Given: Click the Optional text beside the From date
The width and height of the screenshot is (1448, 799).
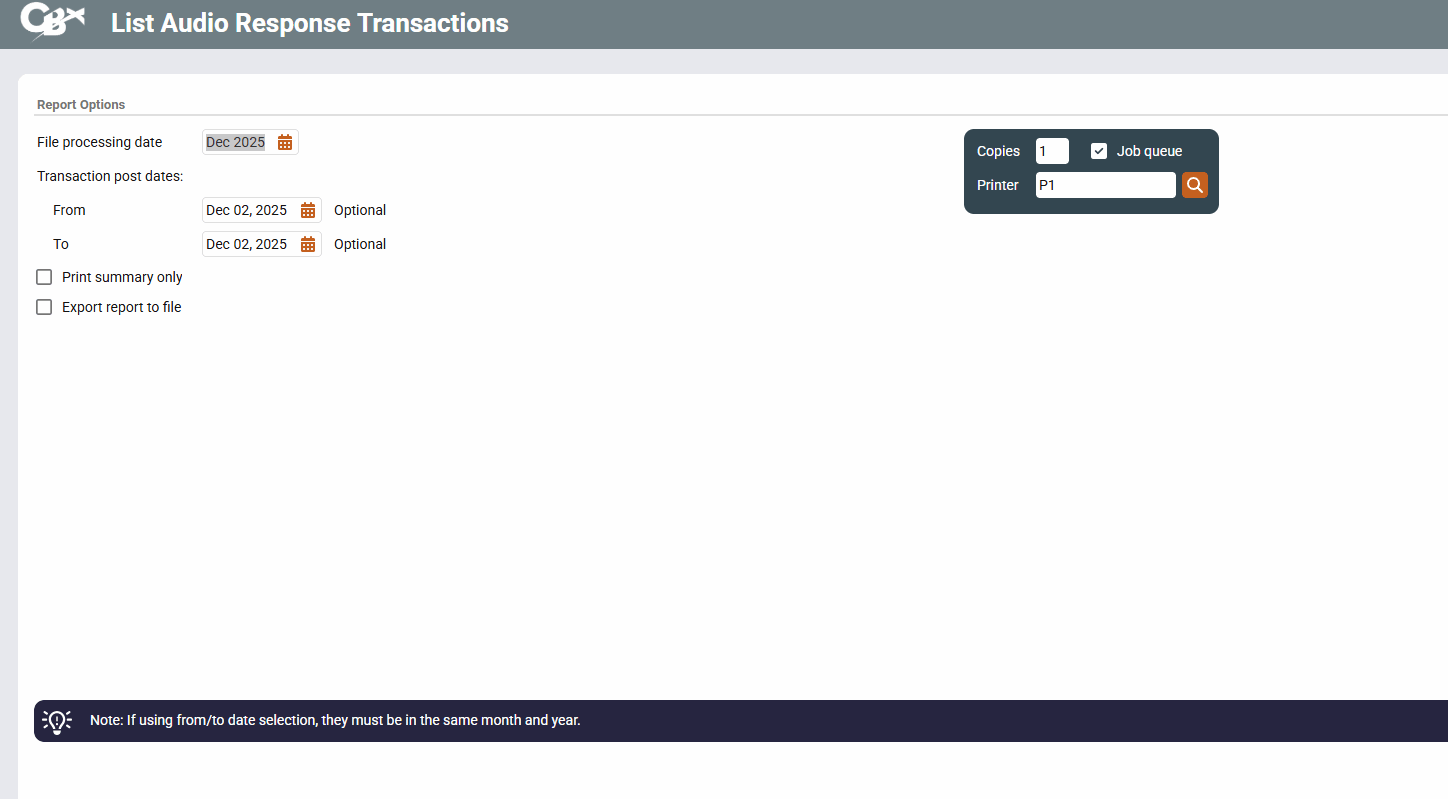Looking at the screenshot, I should [360, 210].
